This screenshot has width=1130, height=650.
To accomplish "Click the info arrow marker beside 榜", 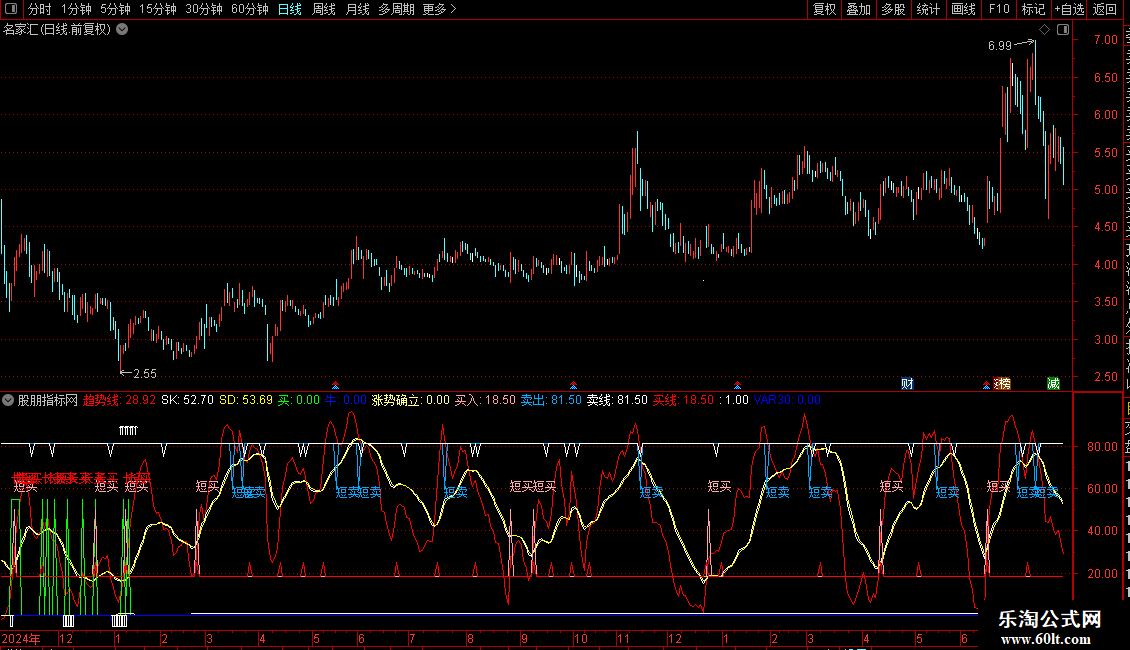I will [986, 386].
